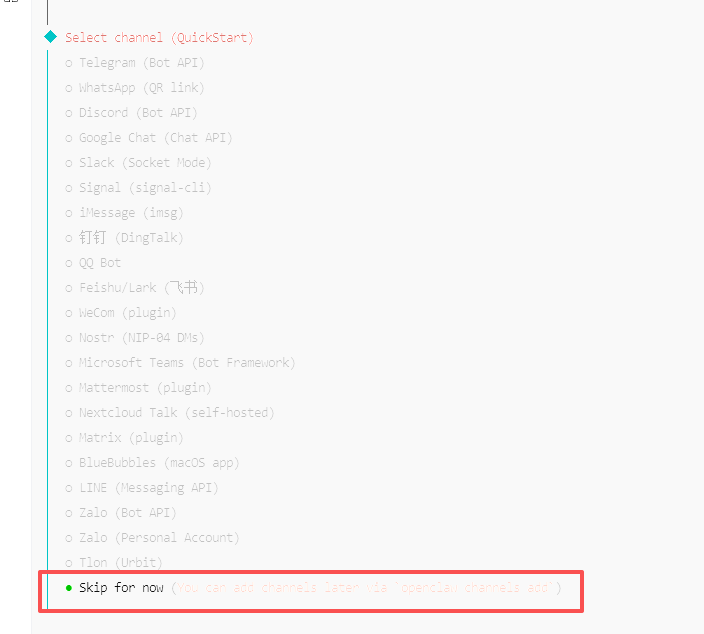Select WeCom (plugin) channel

pos(127,313)
